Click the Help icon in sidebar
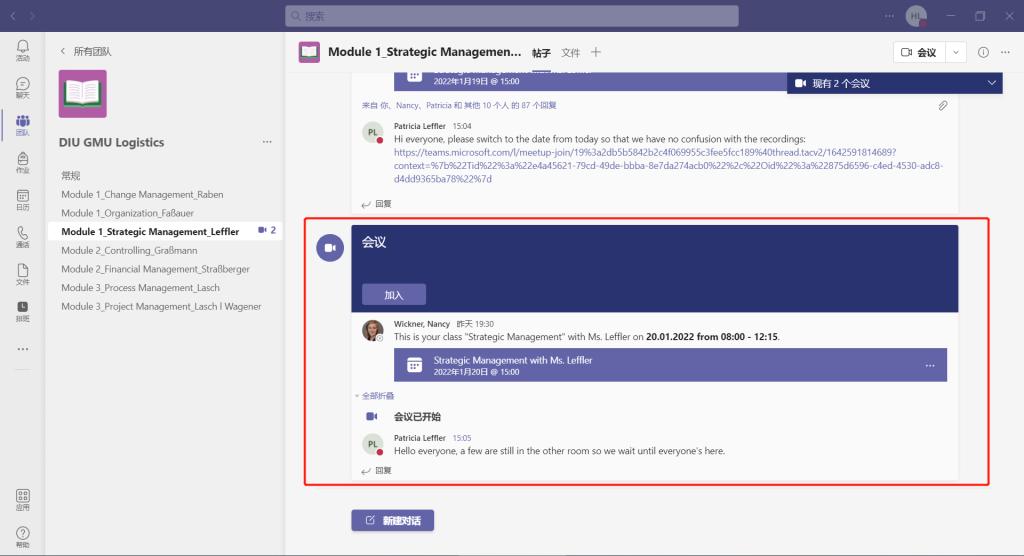The height and width of the screenshot is (556, 1024). [22, 537]
